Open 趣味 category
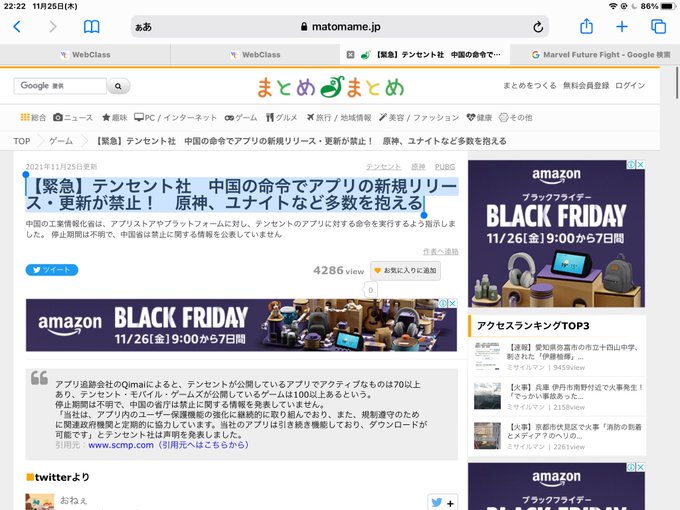 [114, 118]
